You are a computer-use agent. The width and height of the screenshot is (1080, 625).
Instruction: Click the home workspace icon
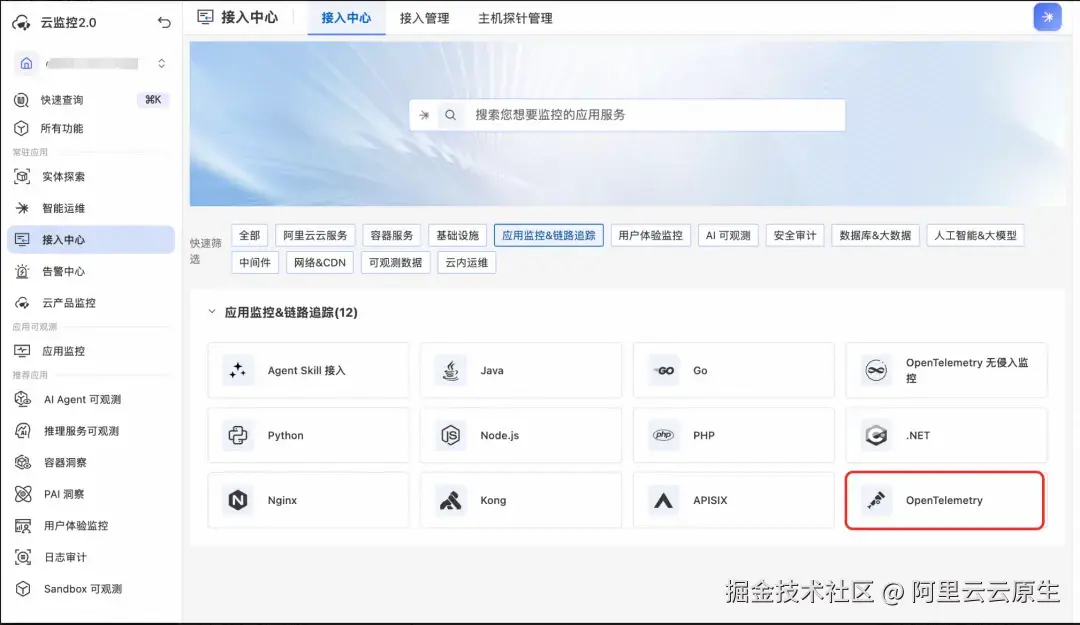point(26,63)
